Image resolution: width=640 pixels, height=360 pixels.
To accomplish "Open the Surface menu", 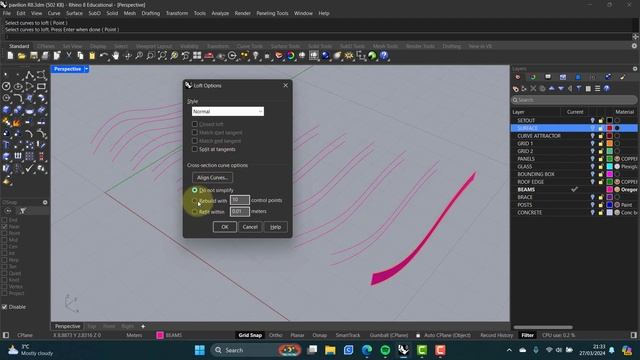I will 74,13.
